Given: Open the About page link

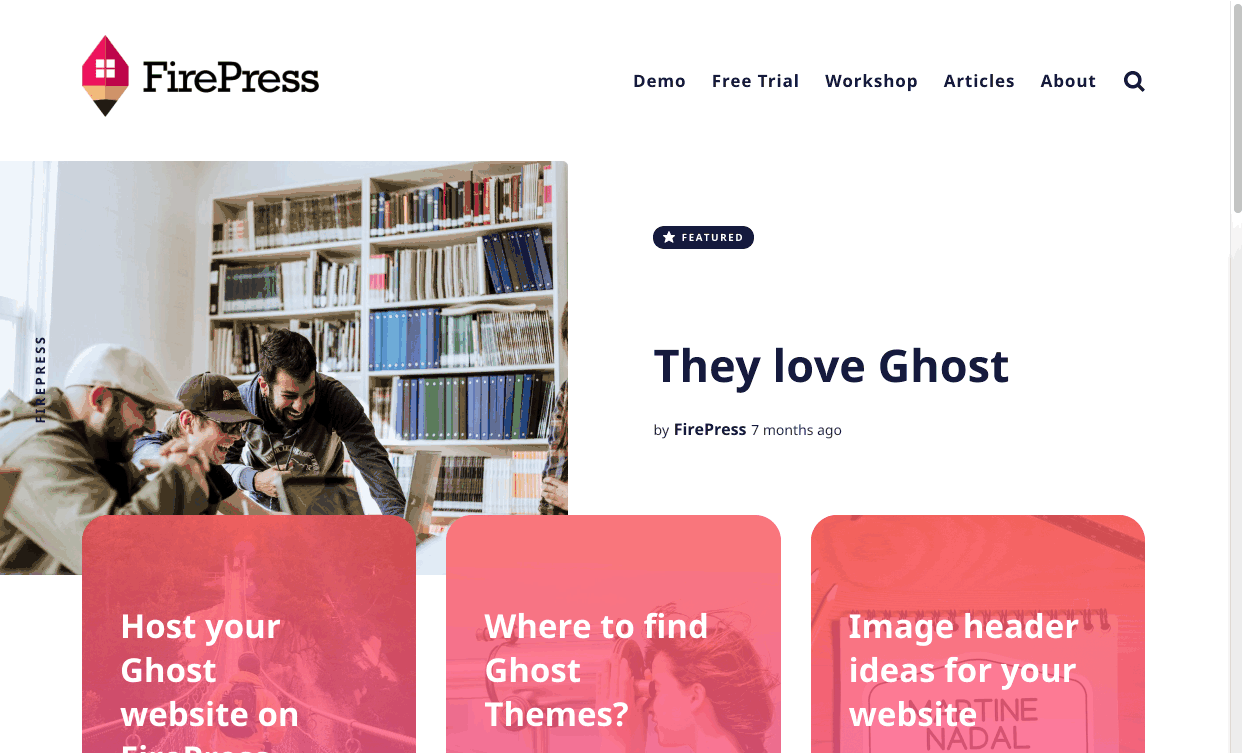Looking at the screenshot, I should pyautogui.click(x=1068, y=81).
